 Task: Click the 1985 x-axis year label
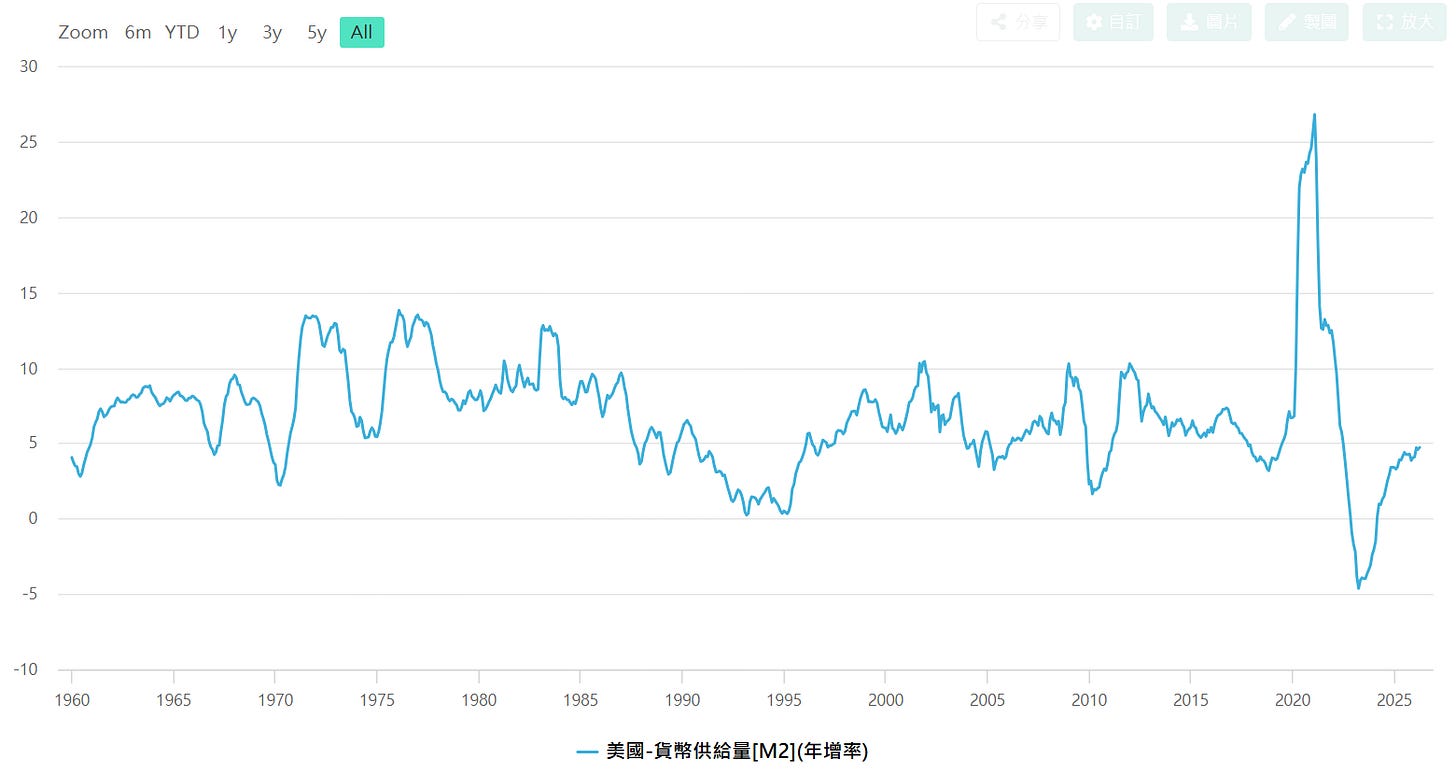pyautogui.click(x=580, y=700)
